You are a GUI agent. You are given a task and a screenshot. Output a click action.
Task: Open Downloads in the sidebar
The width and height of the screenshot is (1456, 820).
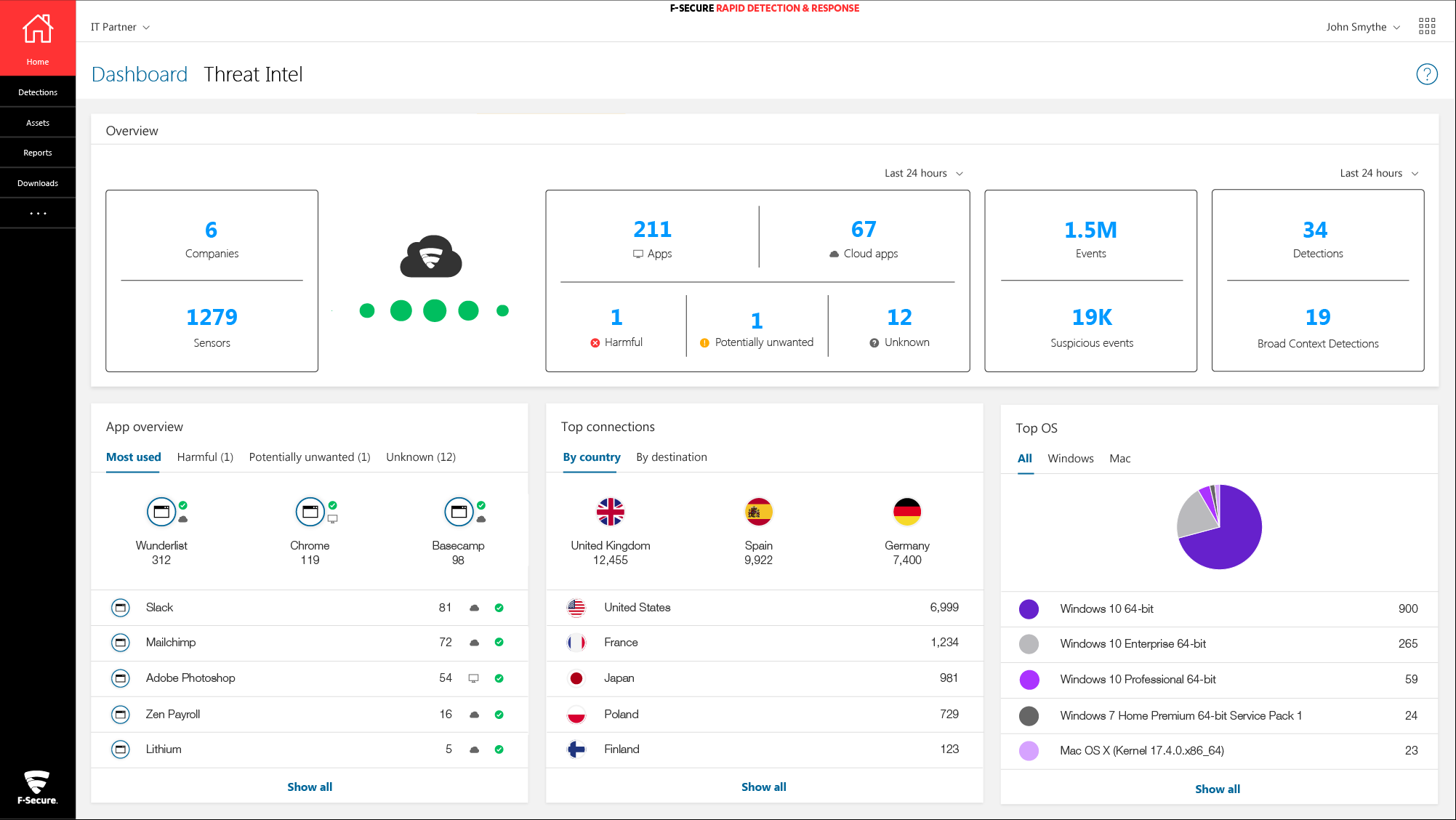[38, 183]
